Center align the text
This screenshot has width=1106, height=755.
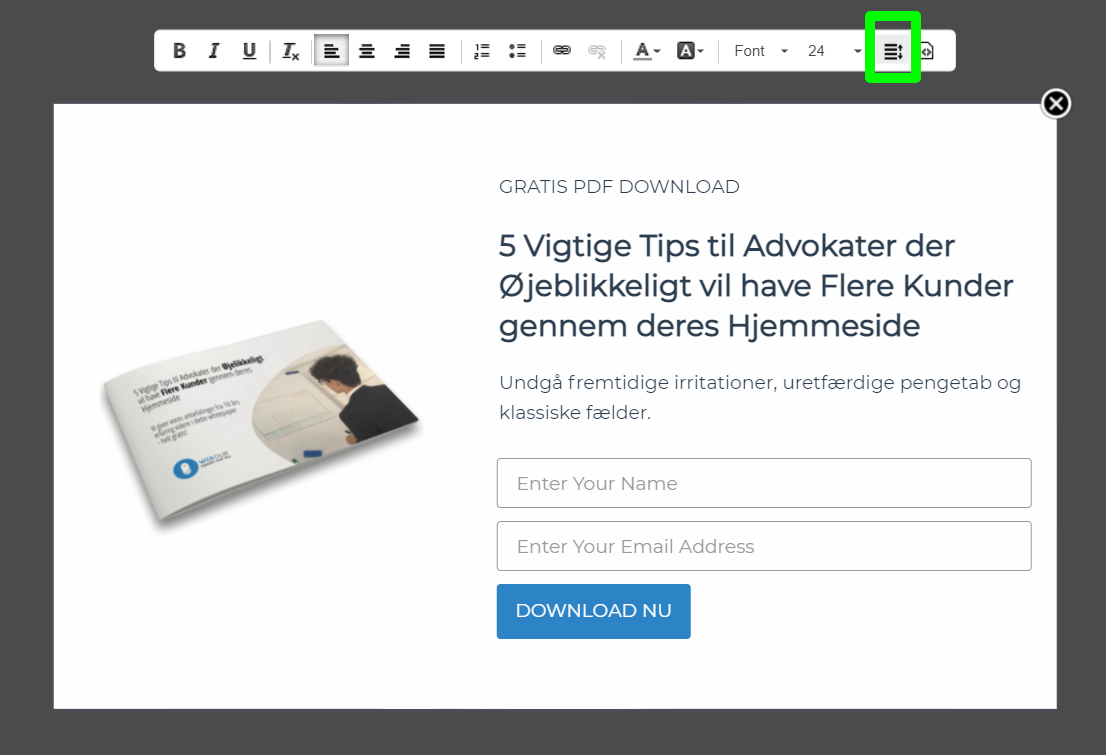pyautogui.click(x=367, y=51)
